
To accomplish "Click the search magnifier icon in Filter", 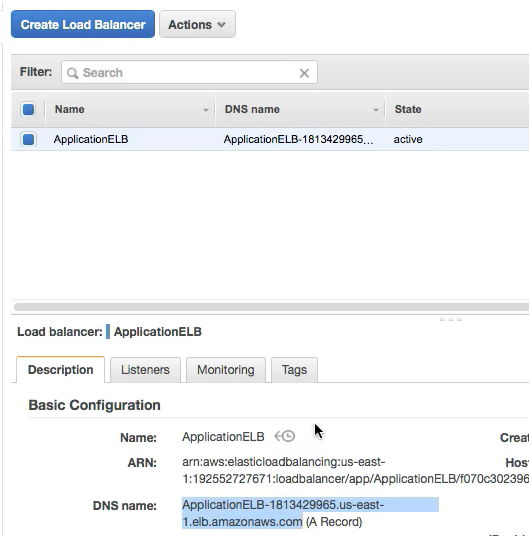I will click(72, 73).
